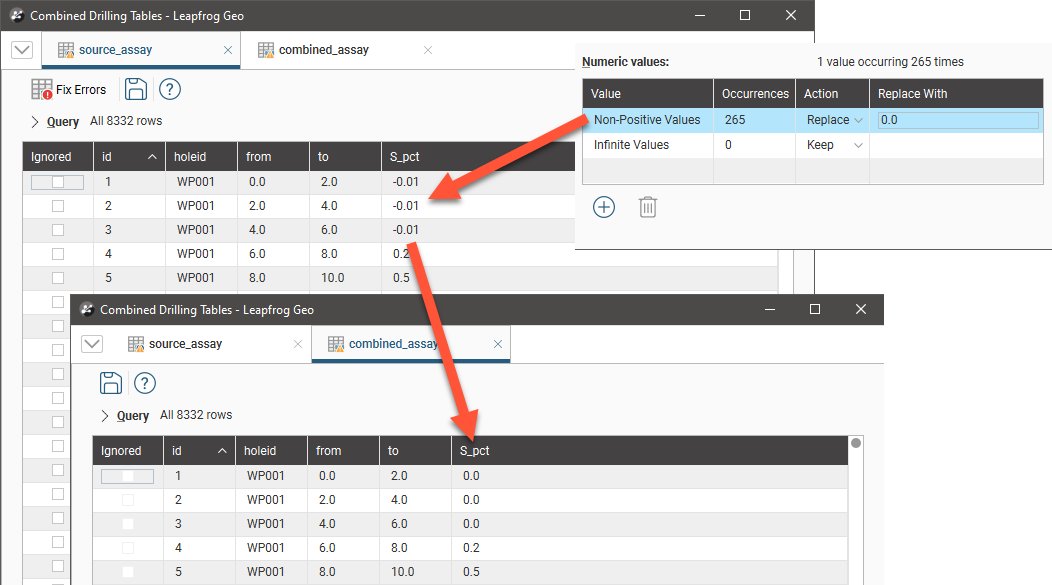This screenshot has width=1052, height=585.
Task: Toggle Ignored checkbox for row id 3 in combined_assay
Action: (x=127, y=524)
